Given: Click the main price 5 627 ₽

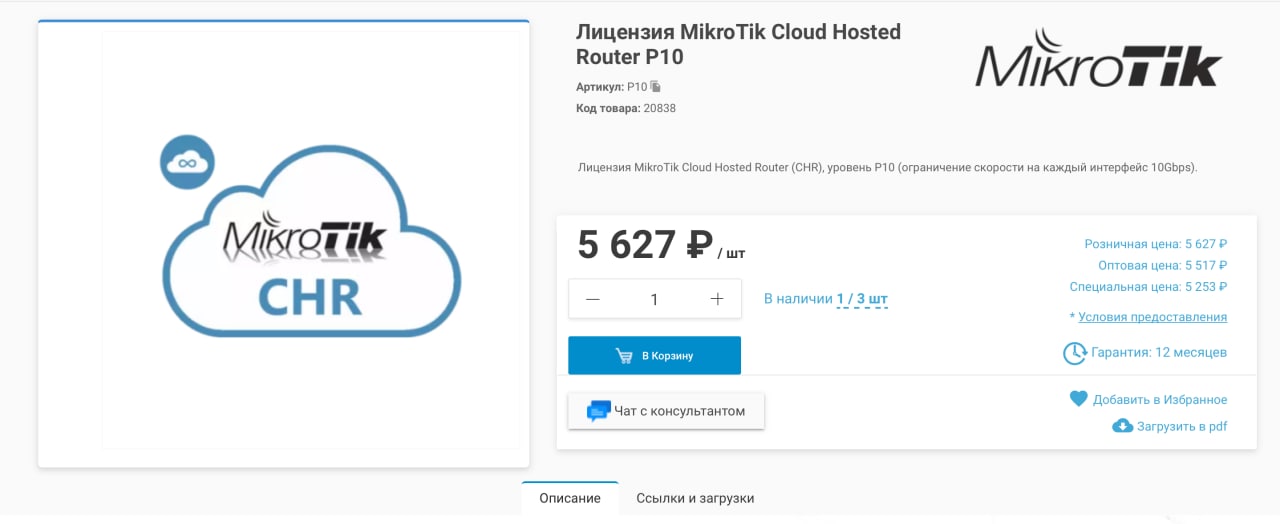Looking at the screenshot, I should coord(645,244).
